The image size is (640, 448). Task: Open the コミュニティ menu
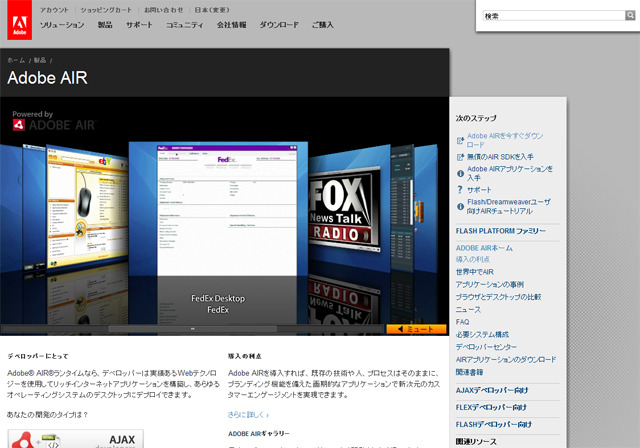[184, 25]
